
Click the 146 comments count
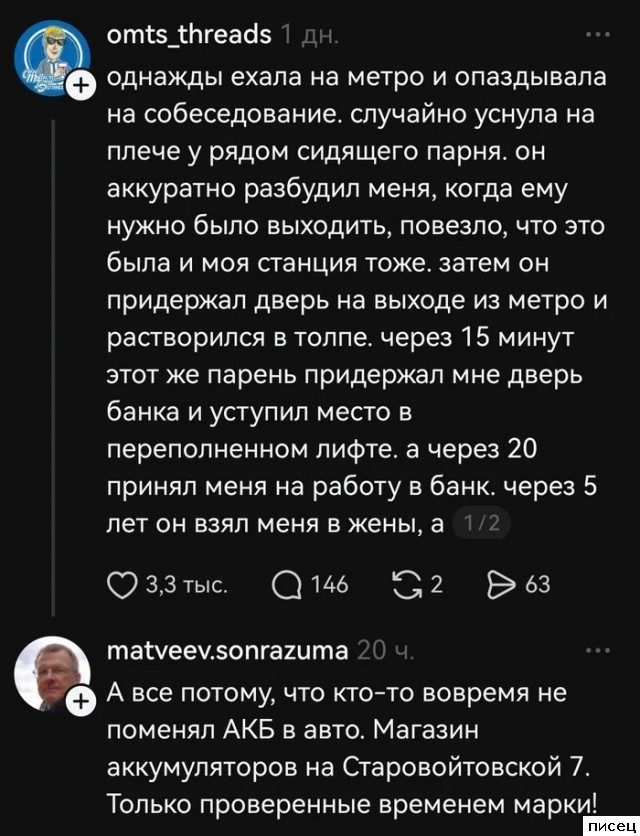point(329,584)
